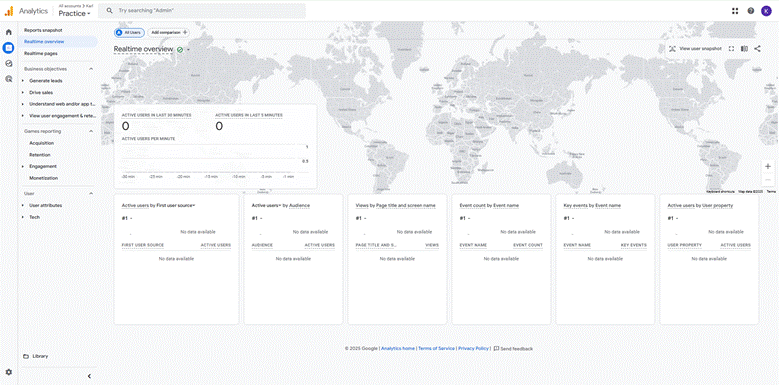Open Privacy Policy link

click(473, 349)
